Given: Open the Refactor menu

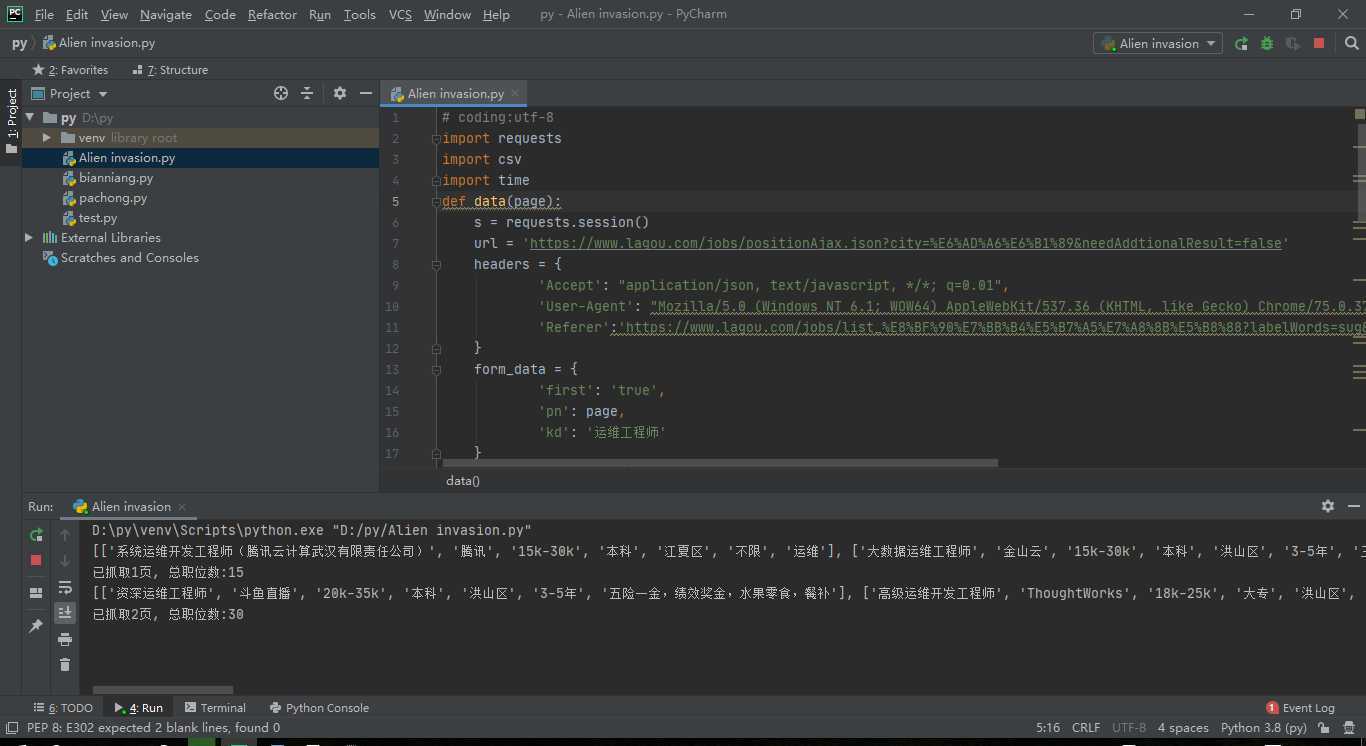Looking at the screenshot, I should pyautogui.click(x=272, y=15).
